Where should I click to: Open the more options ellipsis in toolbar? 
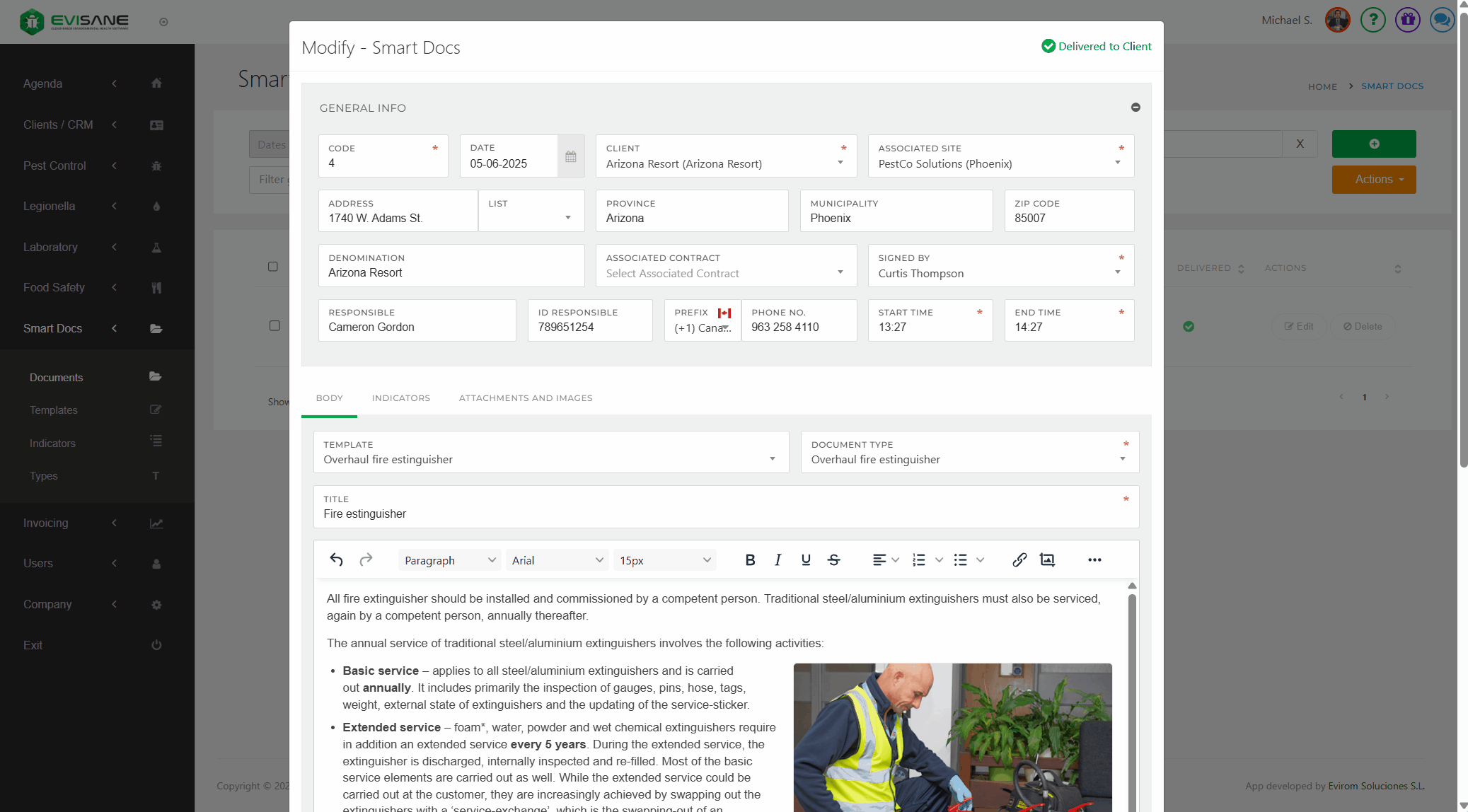[x=1094, y=560]
